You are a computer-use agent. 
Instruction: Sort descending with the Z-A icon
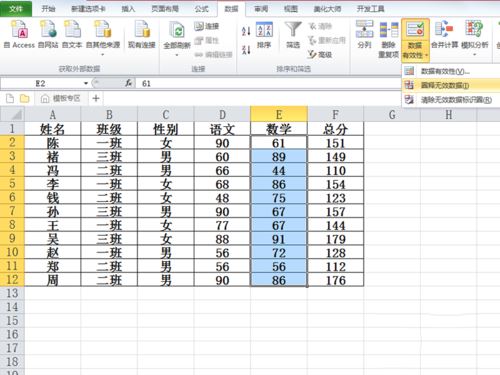(x=246, y=50)
